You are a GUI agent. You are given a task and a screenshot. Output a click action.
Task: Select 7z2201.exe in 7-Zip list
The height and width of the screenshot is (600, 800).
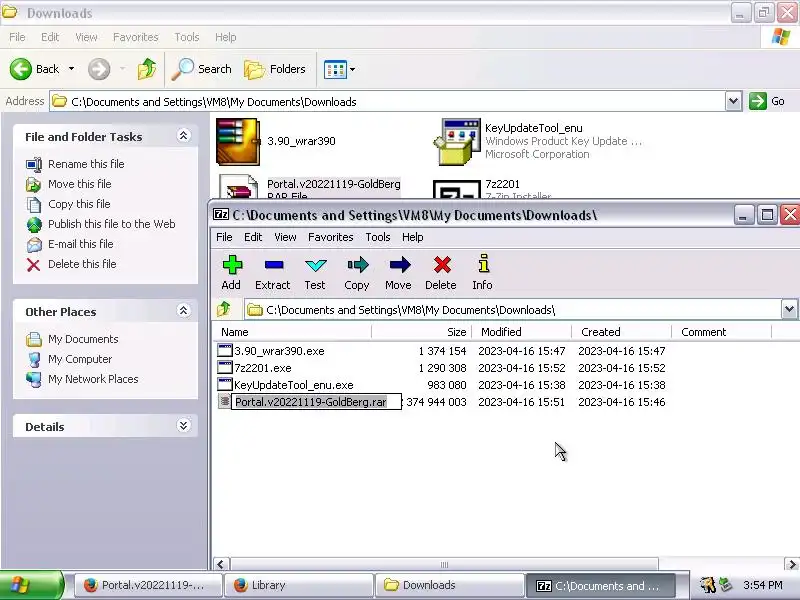coord(262,368)
